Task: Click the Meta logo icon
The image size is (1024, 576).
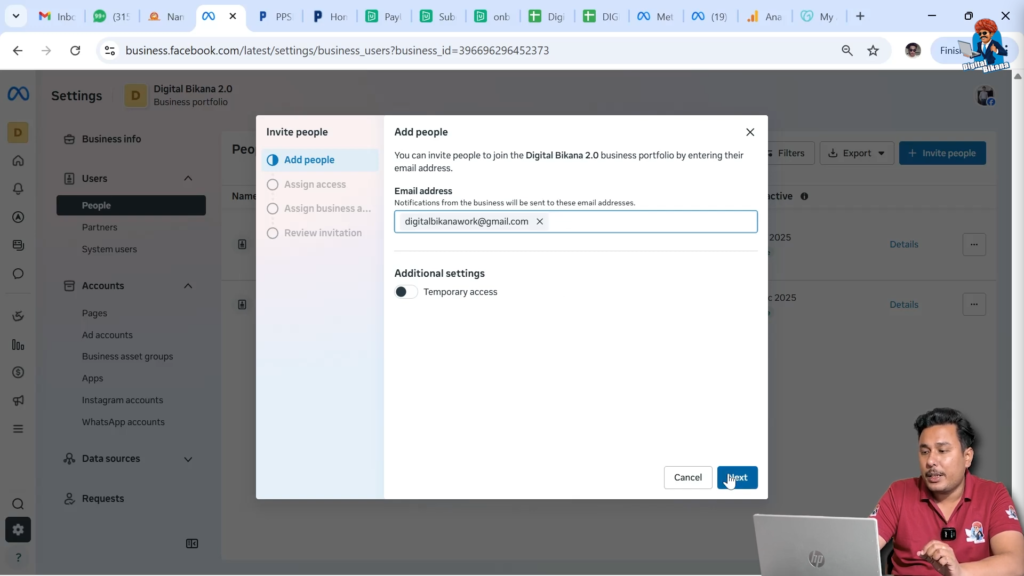Action: pyautogui.click(x=18, y=94)
